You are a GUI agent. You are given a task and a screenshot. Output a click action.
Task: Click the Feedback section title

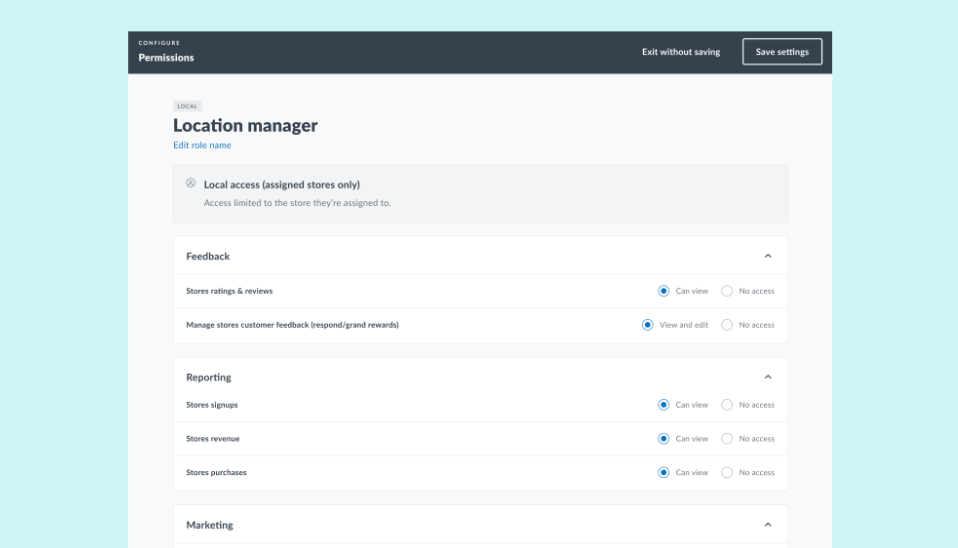tap(208, 256)
